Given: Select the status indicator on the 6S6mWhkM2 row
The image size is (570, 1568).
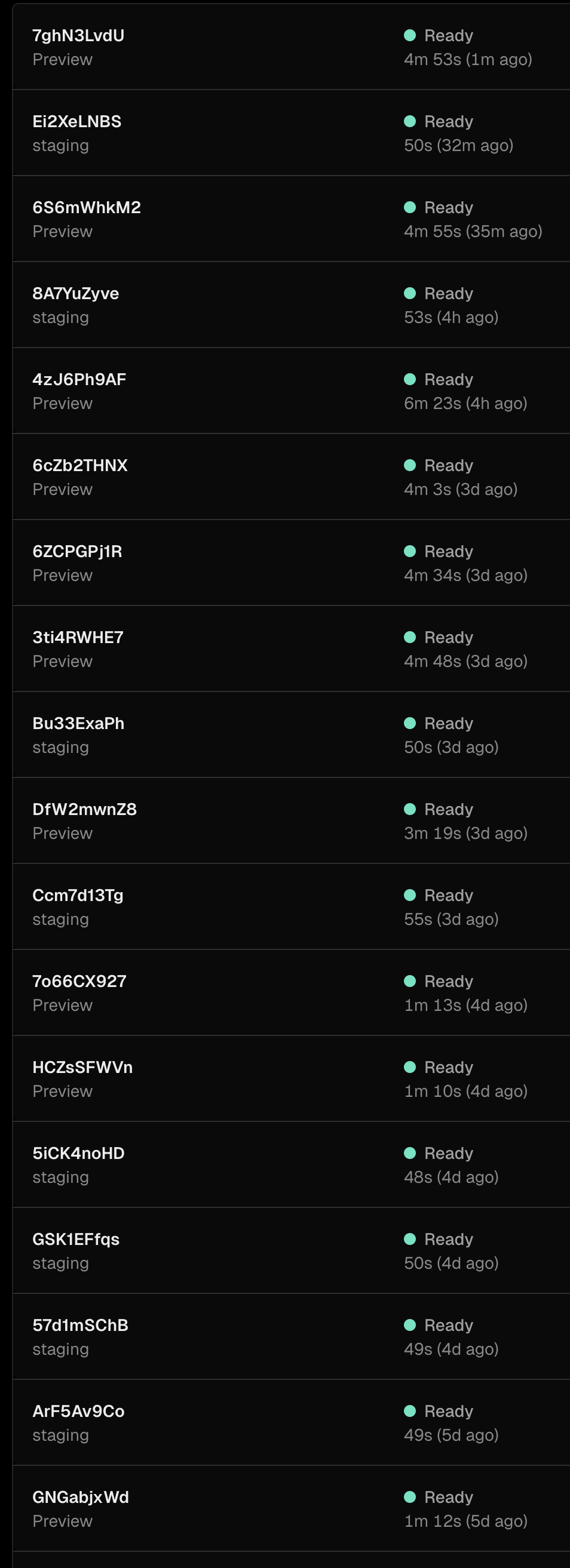Looking at the screenshot, I should 410,207.
